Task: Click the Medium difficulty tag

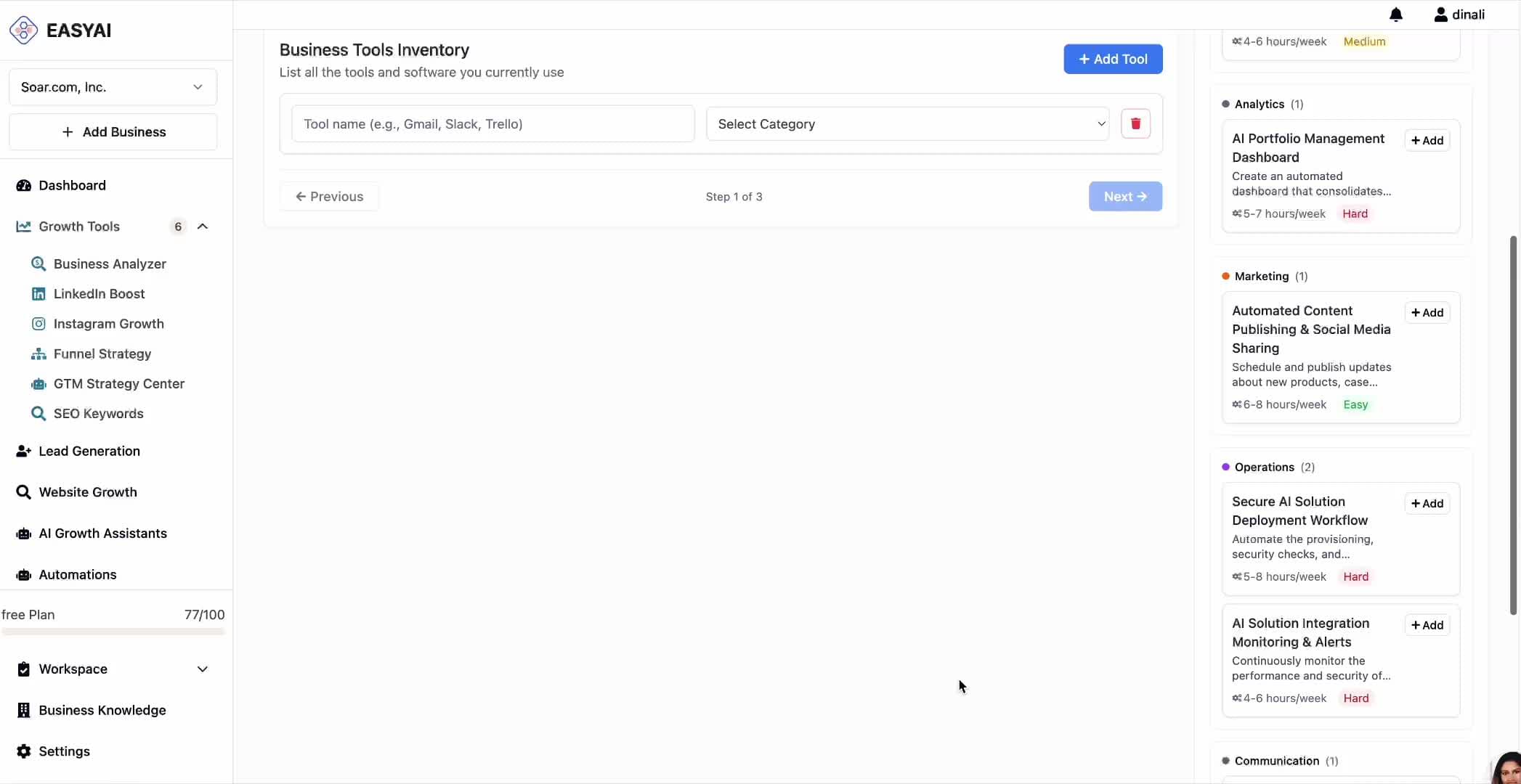Action: (1364, 41)
